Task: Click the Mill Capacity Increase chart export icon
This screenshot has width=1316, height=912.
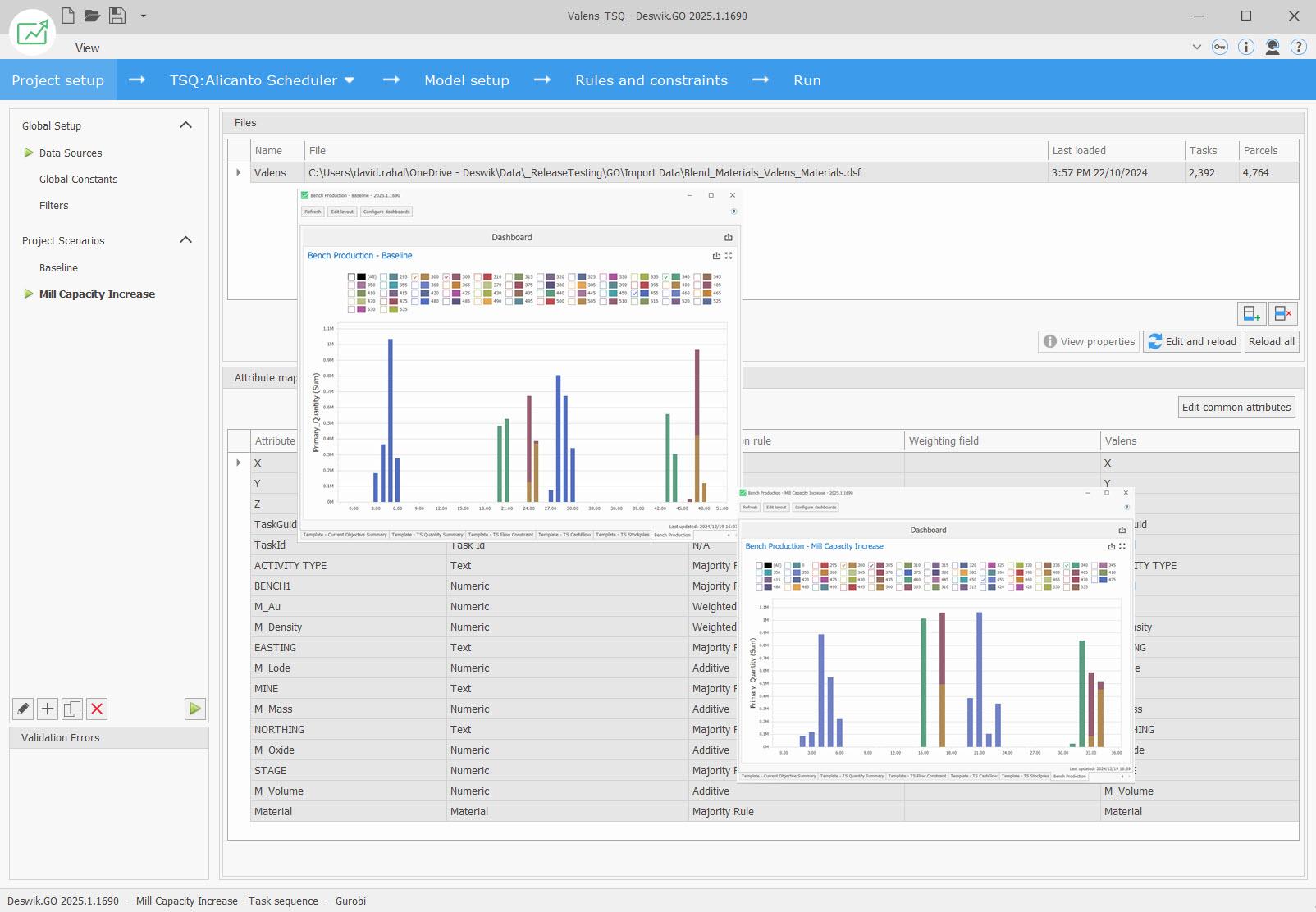Action: point(1112,546)
